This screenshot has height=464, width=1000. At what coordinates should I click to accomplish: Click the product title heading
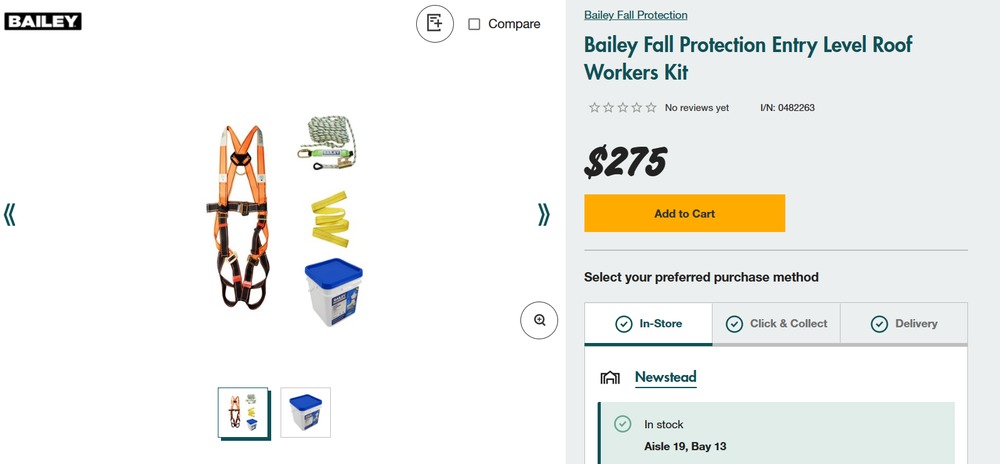[x=748, y=59]
